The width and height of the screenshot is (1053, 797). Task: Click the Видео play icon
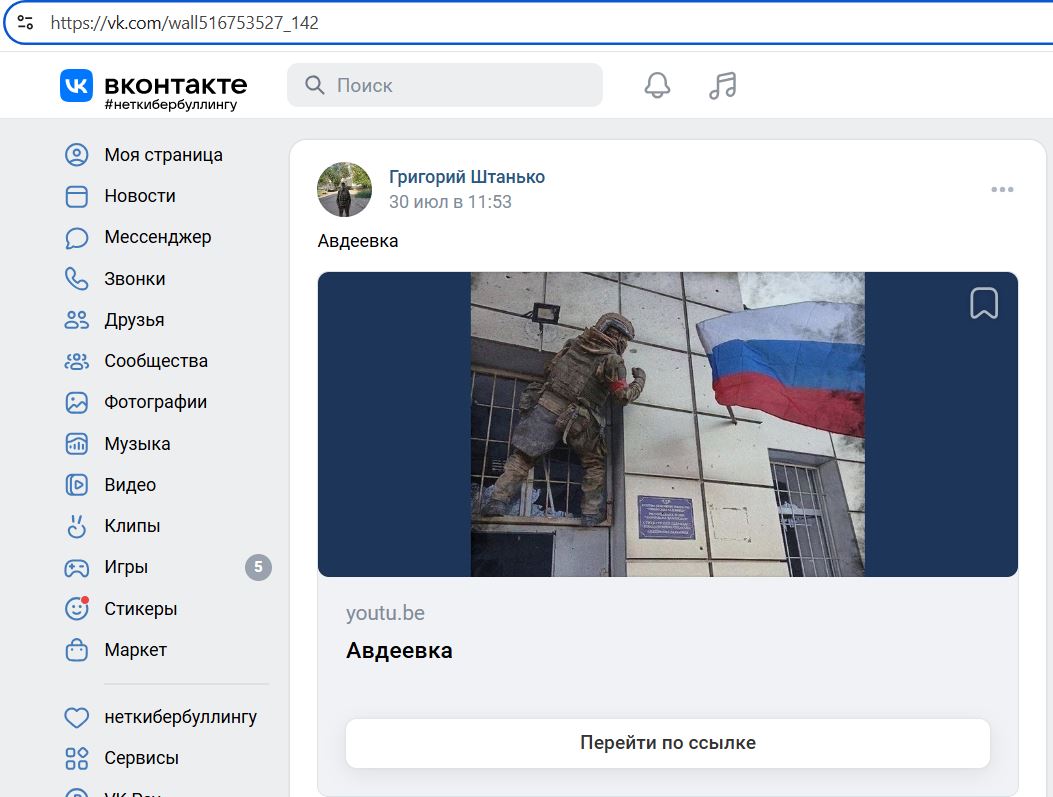(x=77, y=485)
